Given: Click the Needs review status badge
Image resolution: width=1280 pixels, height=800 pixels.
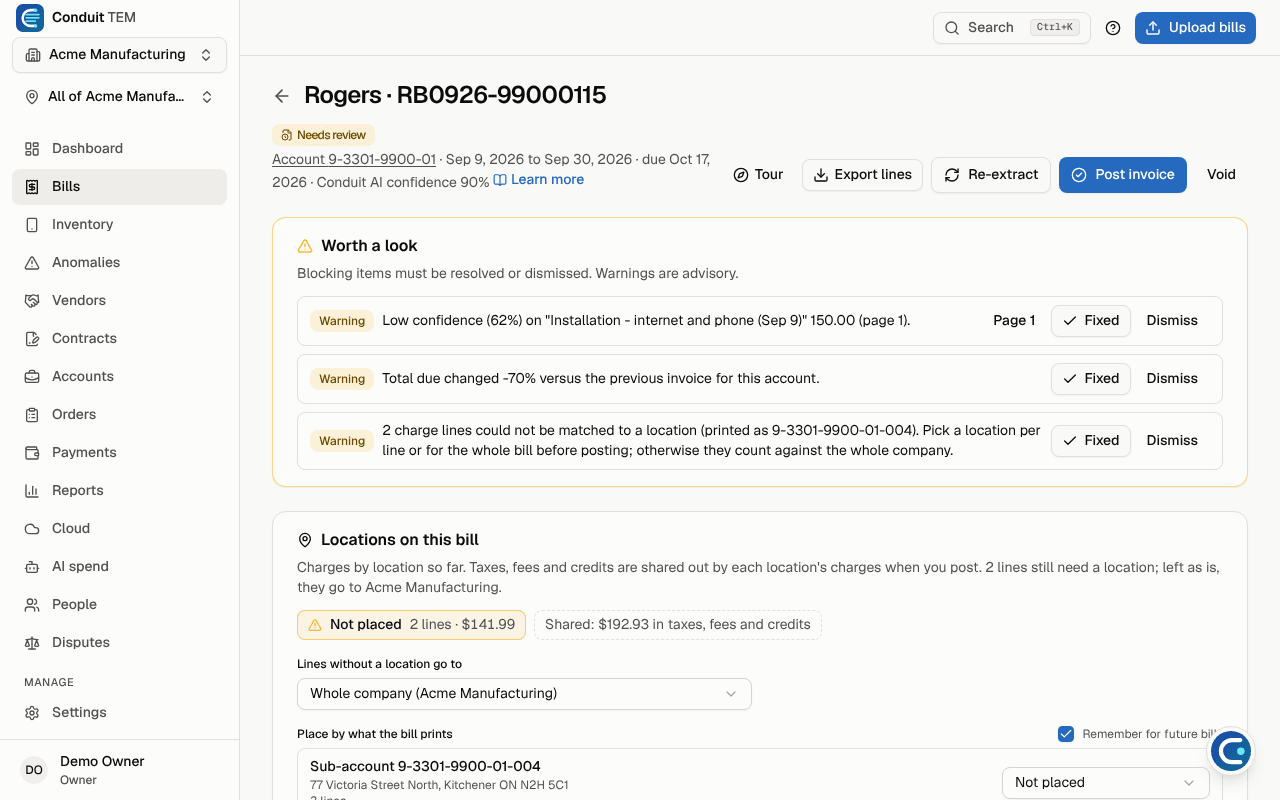Looking at the screenshot, I should point(324,135).
